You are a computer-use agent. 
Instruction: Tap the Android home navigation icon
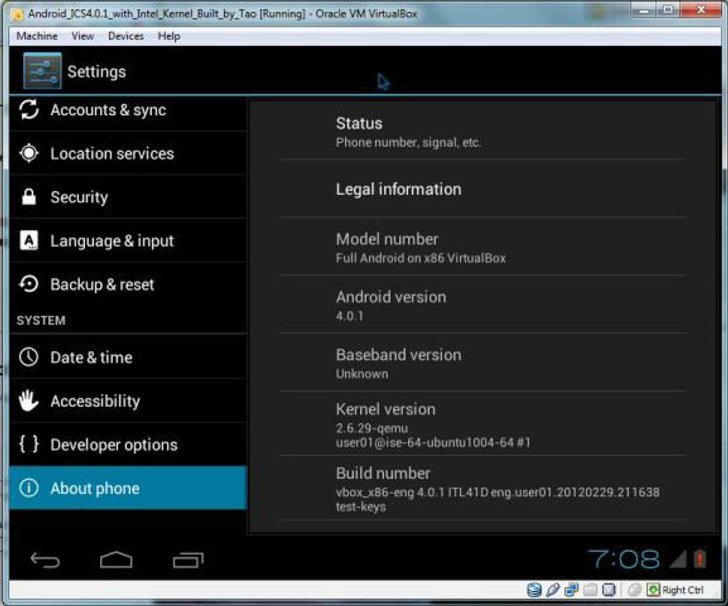pyautogui.click(x=116, y=560)
